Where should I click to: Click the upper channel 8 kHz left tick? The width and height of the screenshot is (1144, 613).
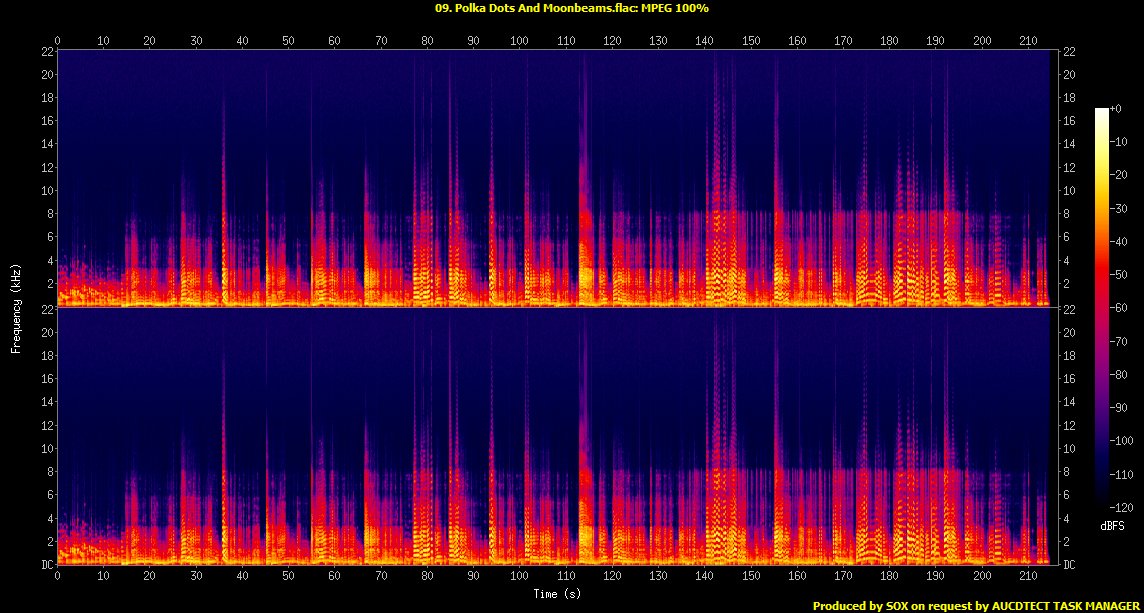pyautogui.click(x=48, y=214)
